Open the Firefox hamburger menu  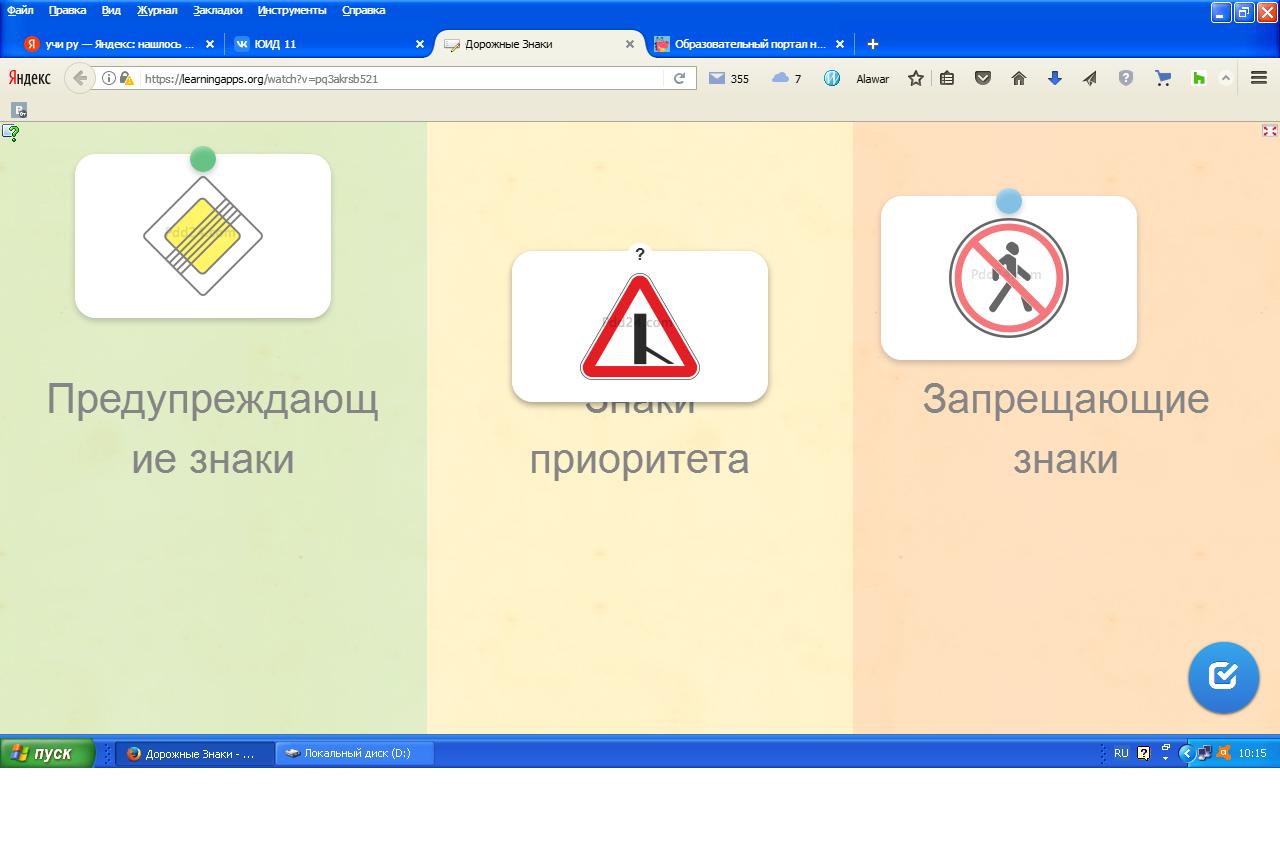click(x=1259, y=78)
